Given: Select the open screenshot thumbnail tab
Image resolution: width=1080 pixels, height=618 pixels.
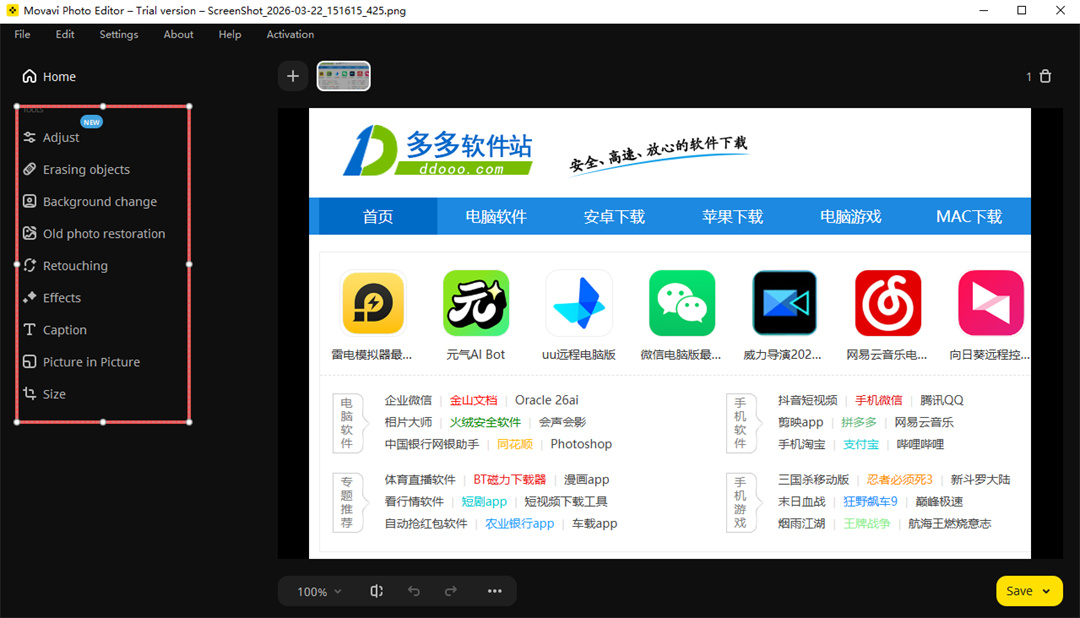Looking at the screenshot, I should 344,76.
